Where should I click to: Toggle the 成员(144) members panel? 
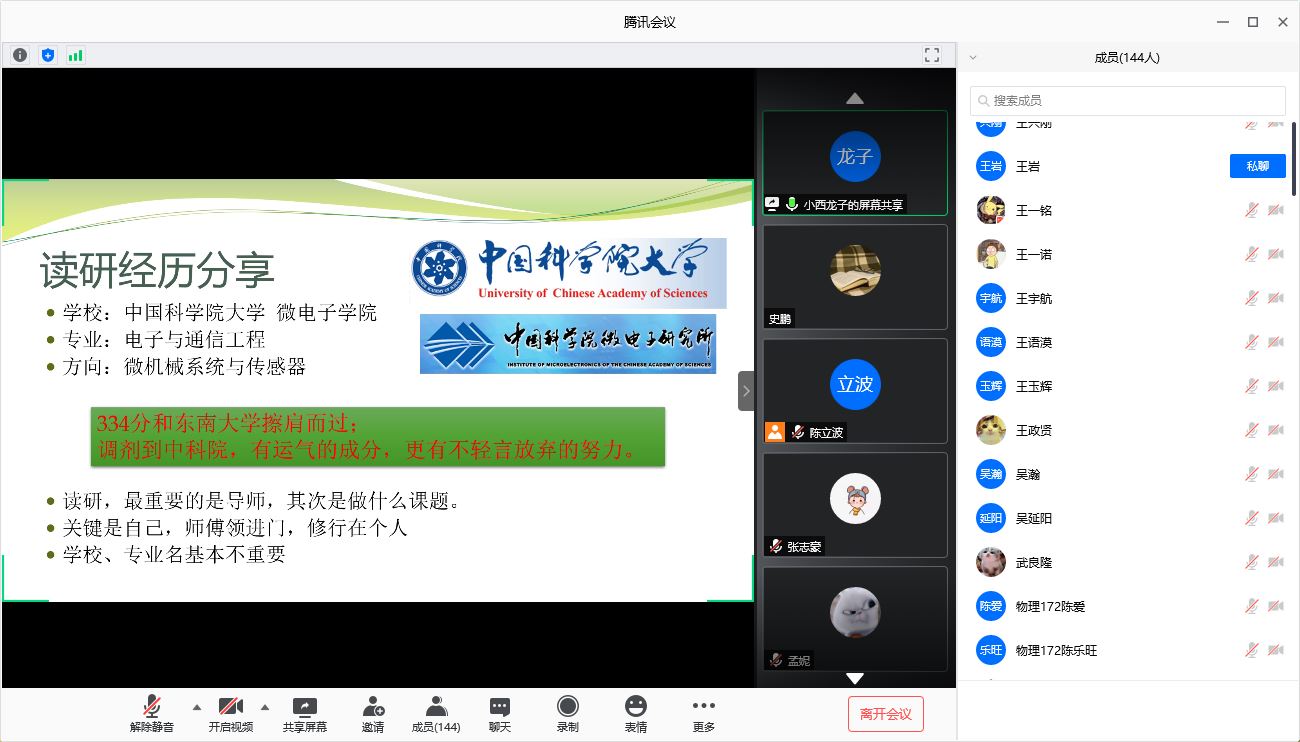click(x=436, y=713)
